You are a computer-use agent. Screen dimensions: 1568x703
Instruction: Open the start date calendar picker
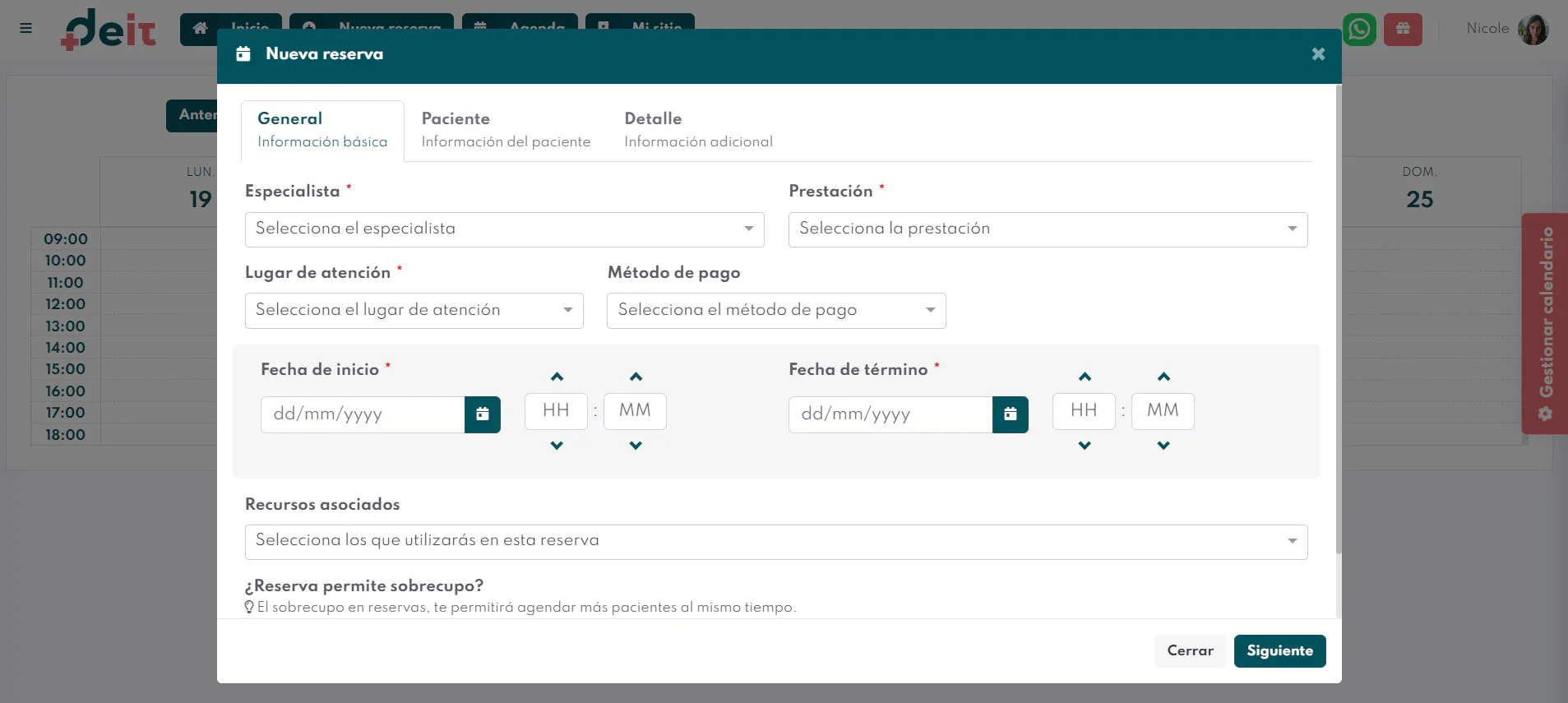tap(483, 414)
